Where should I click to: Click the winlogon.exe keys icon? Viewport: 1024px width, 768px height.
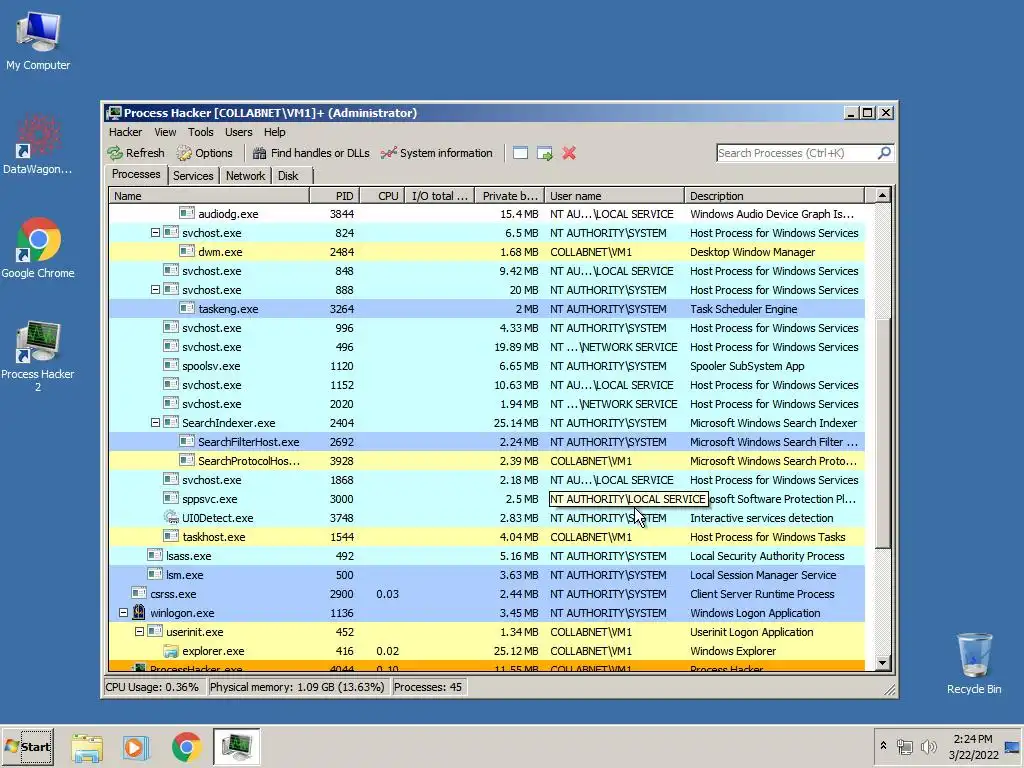click(x=138, y=612)
